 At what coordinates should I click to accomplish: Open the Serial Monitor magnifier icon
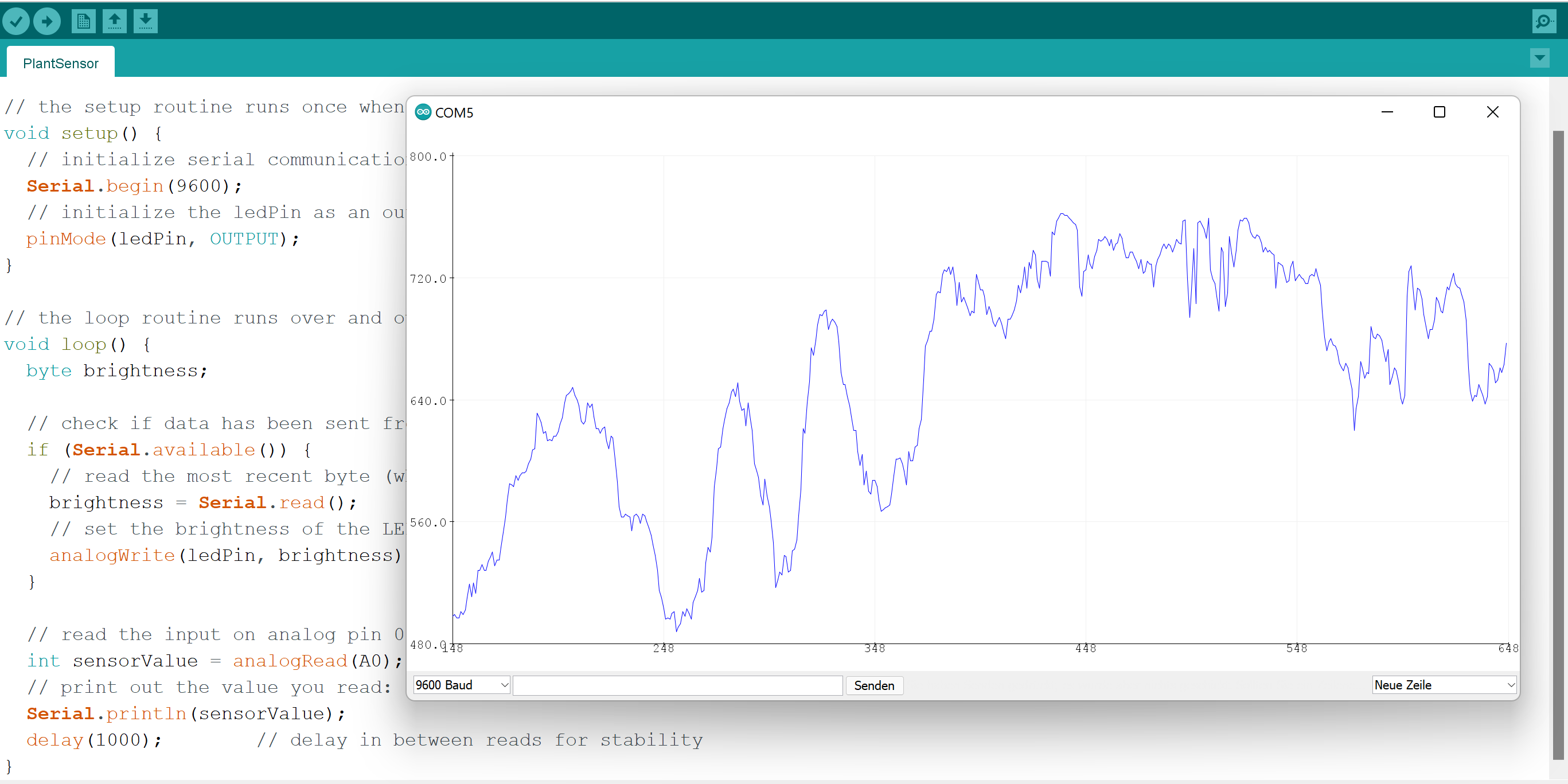1544,21
